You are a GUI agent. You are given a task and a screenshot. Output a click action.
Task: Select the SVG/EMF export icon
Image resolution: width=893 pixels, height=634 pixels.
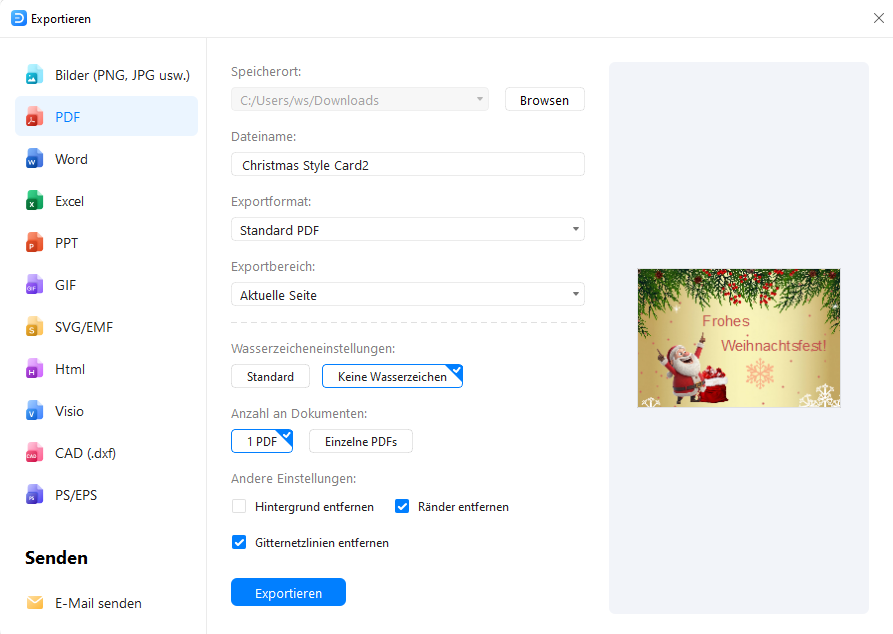[36, 327]
